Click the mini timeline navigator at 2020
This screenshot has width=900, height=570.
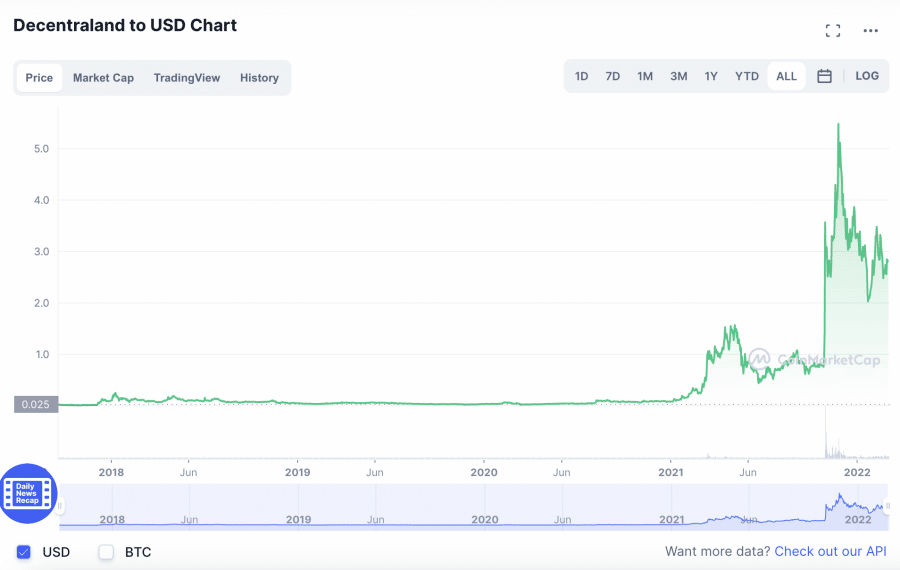(484, 508)
